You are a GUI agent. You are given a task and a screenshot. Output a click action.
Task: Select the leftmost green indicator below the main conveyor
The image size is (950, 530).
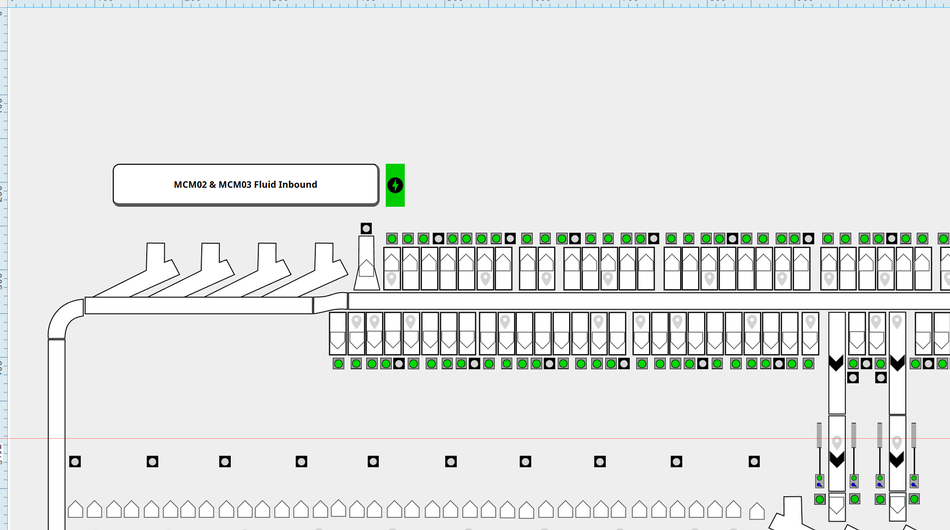pyautogui.click(x=339, y=363)
